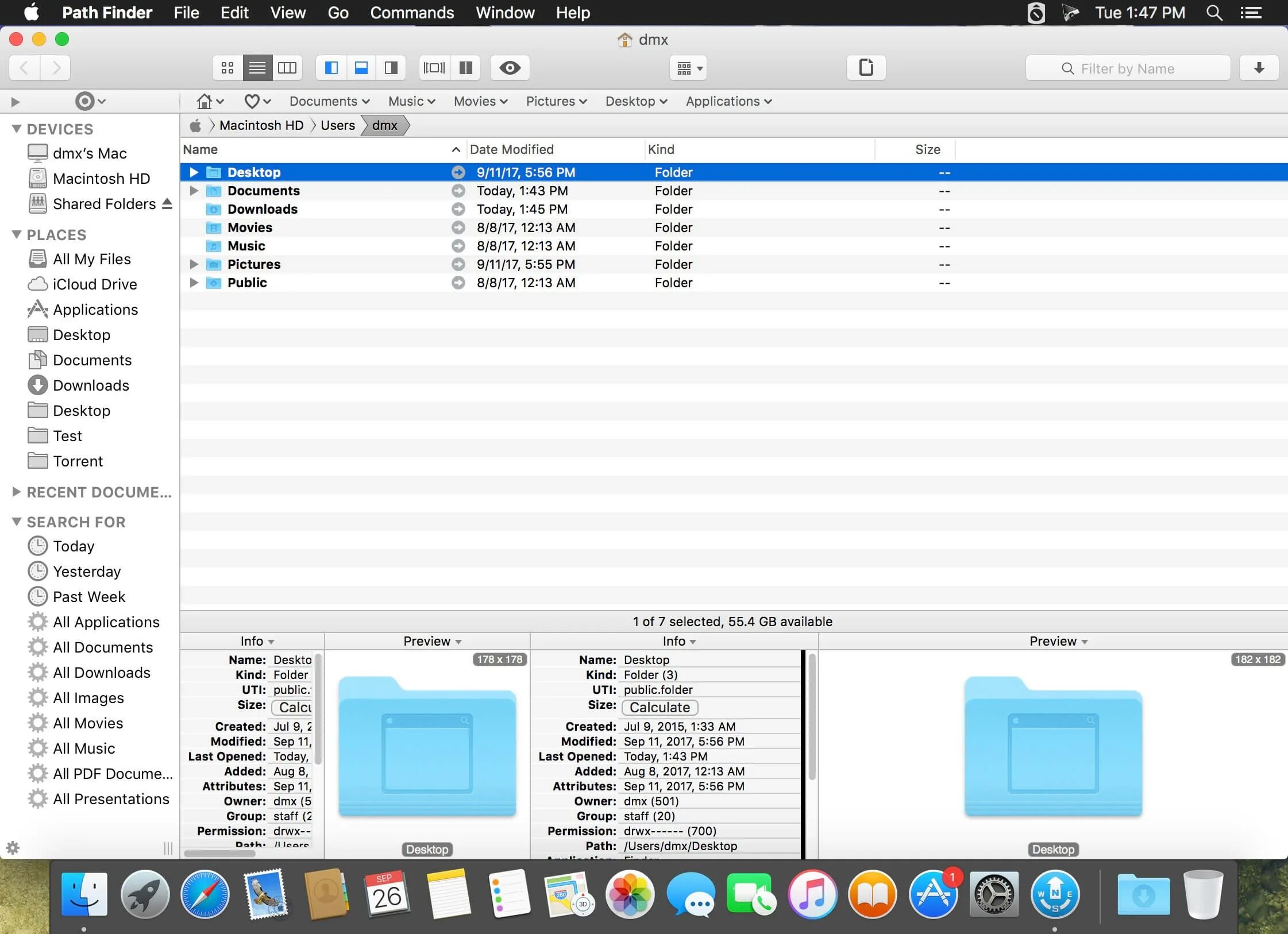Click the arrow icon on Downloads row
The width and height of the screenshot is (1288, 934).
458,209
